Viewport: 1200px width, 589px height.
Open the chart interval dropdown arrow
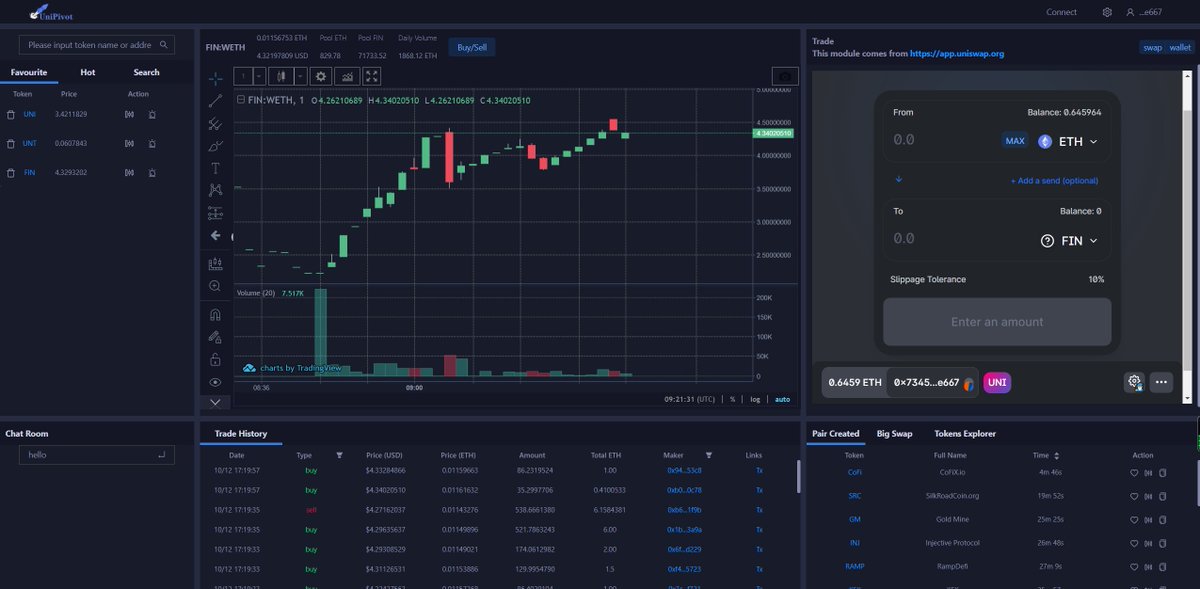(x=260, y=76)
